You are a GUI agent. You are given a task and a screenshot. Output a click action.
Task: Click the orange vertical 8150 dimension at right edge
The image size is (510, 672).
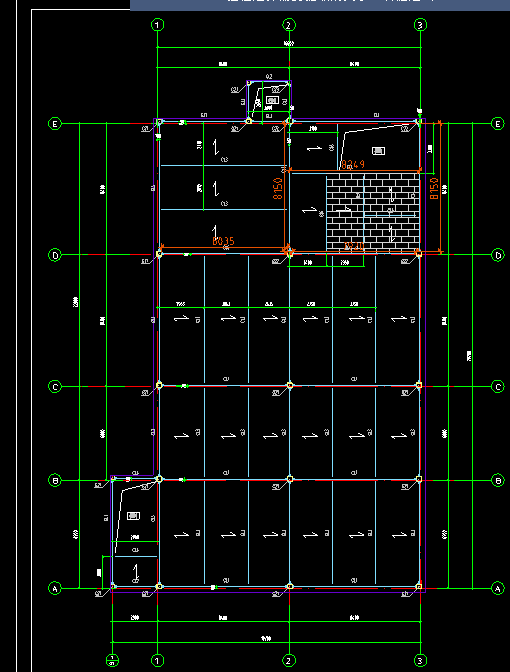434,189
